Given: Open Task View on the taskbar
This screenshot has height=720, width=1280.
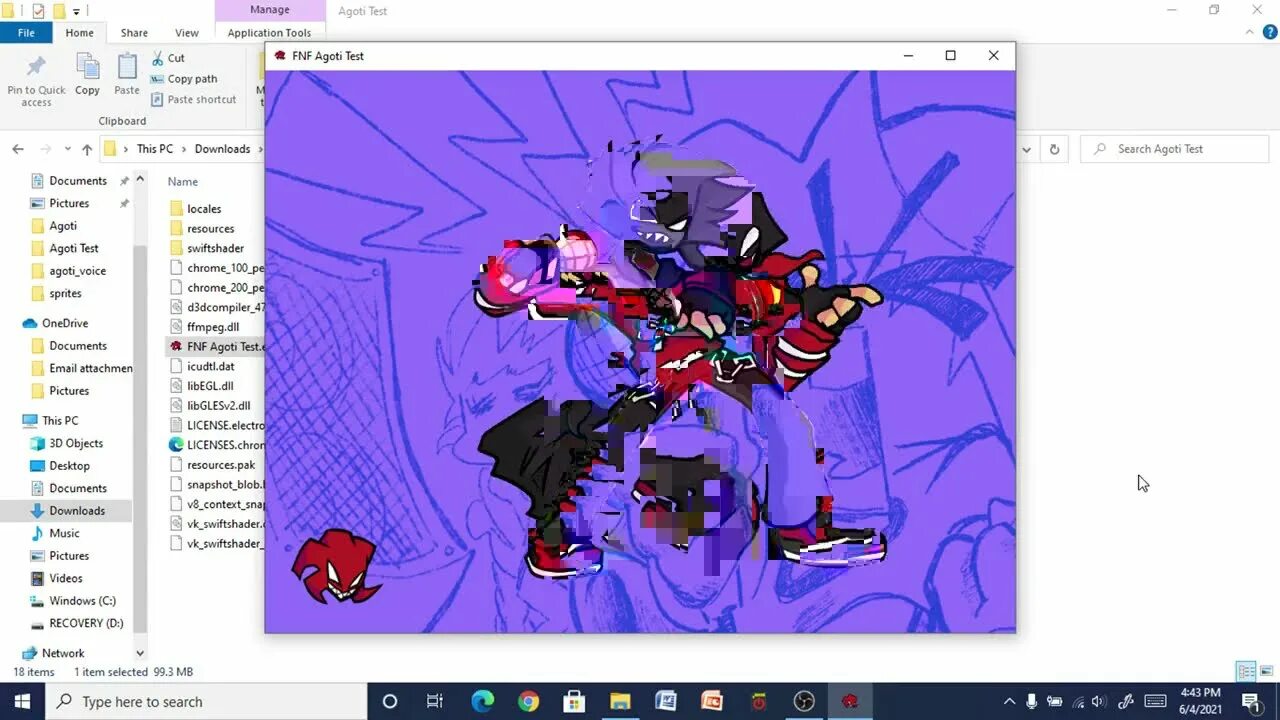Looking at the screenshot, I should coord(435,701).
